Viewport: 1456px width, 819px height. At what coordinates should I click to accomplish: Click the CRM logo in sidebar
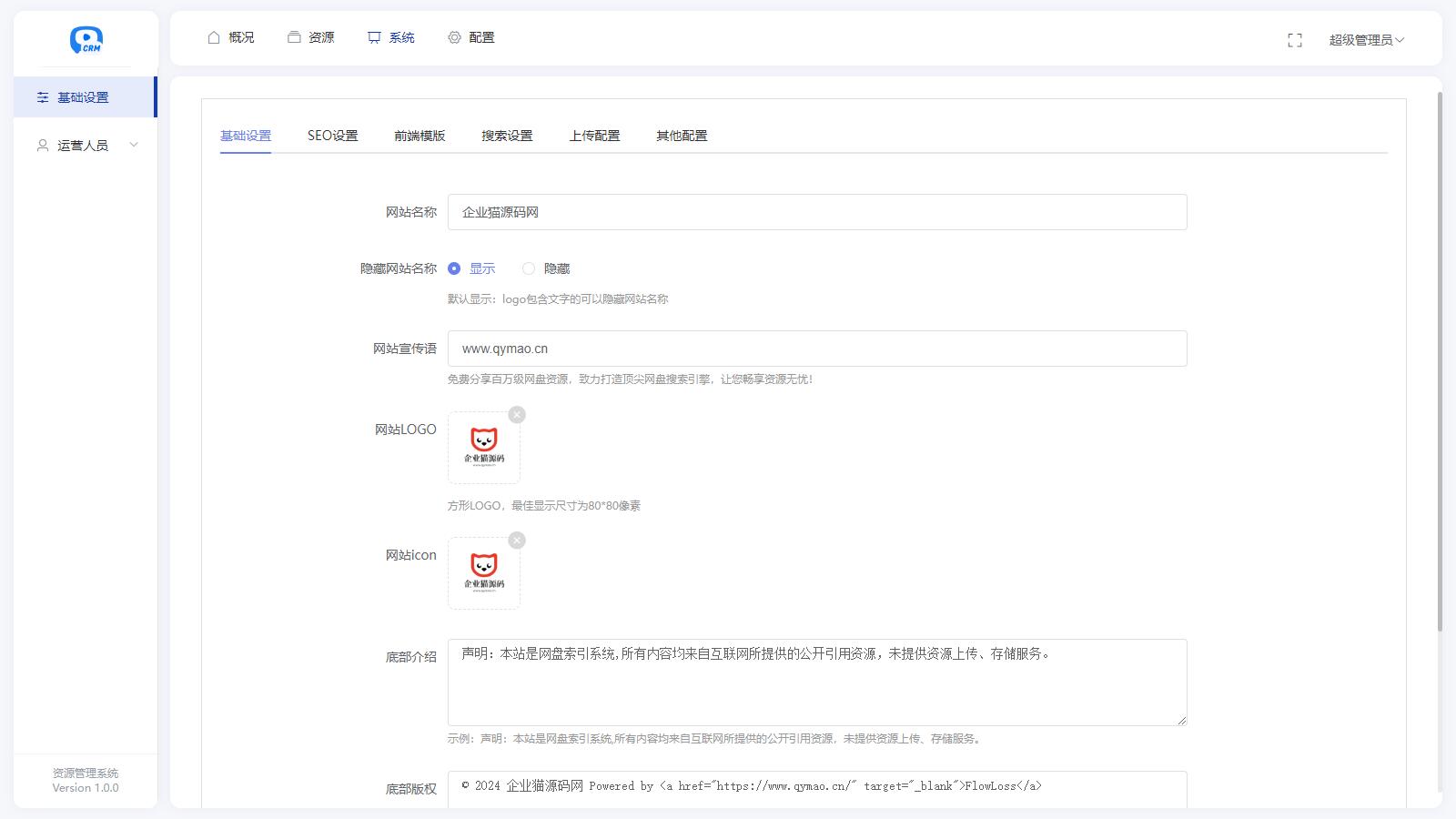click(86, 40)
